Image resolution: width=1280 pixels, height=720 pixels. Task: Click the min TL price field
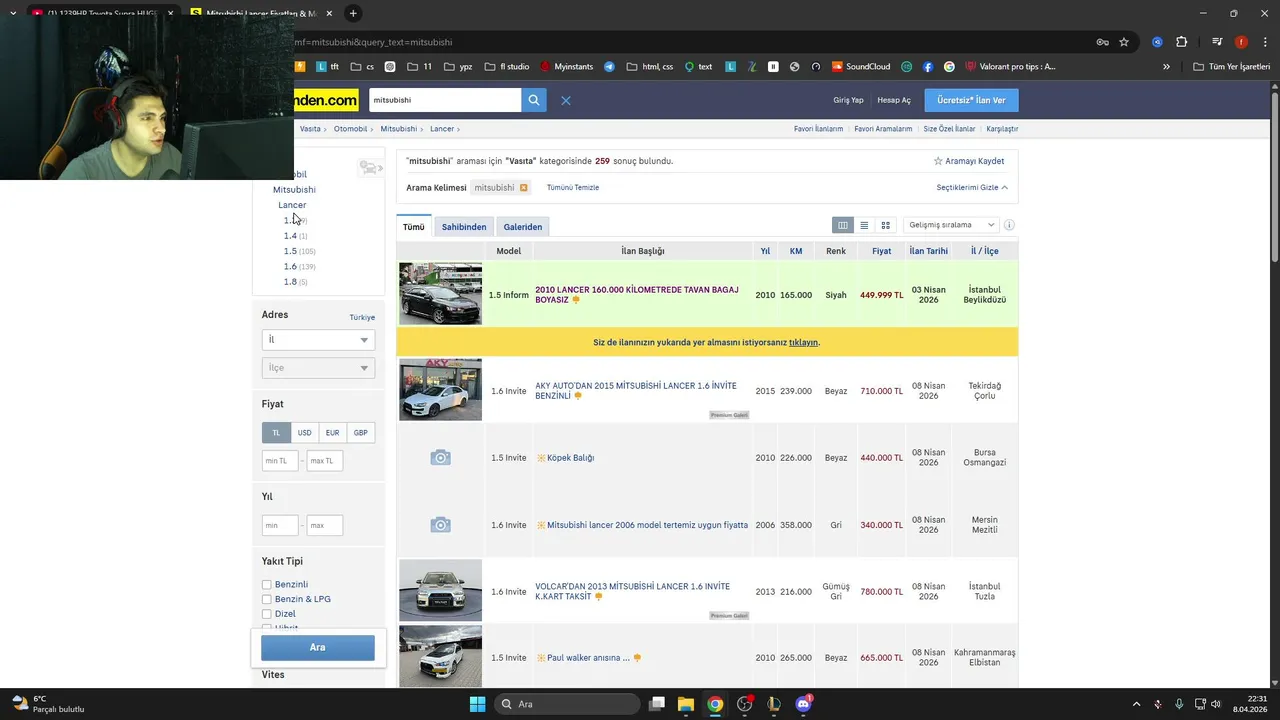tap(280, 461)
